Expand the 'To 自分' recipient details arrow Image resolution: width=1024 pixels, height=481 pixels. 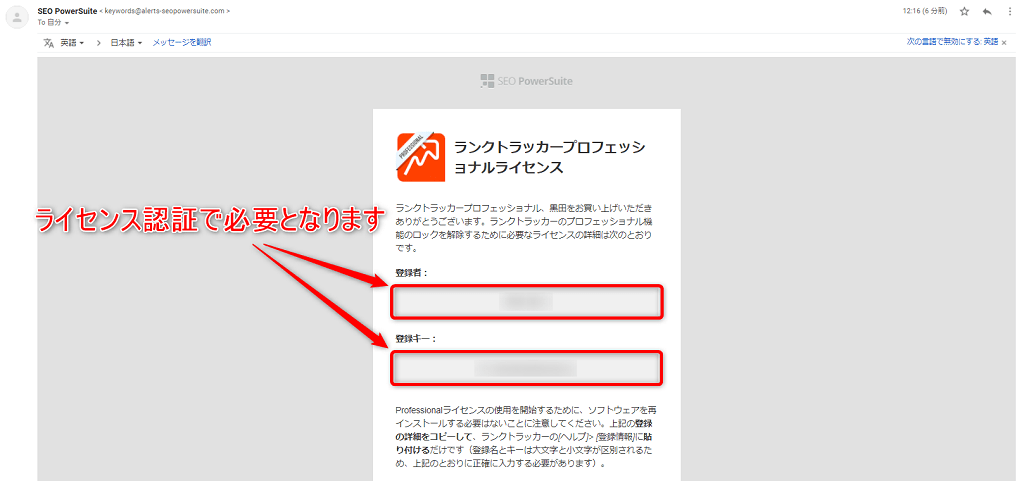[67, 21]
